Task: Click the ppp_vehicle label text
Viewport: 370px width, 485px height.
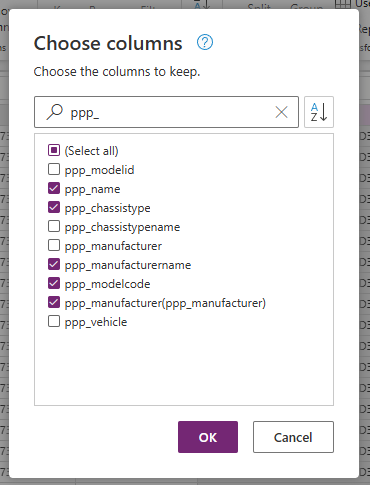Action: pos(96,322)
